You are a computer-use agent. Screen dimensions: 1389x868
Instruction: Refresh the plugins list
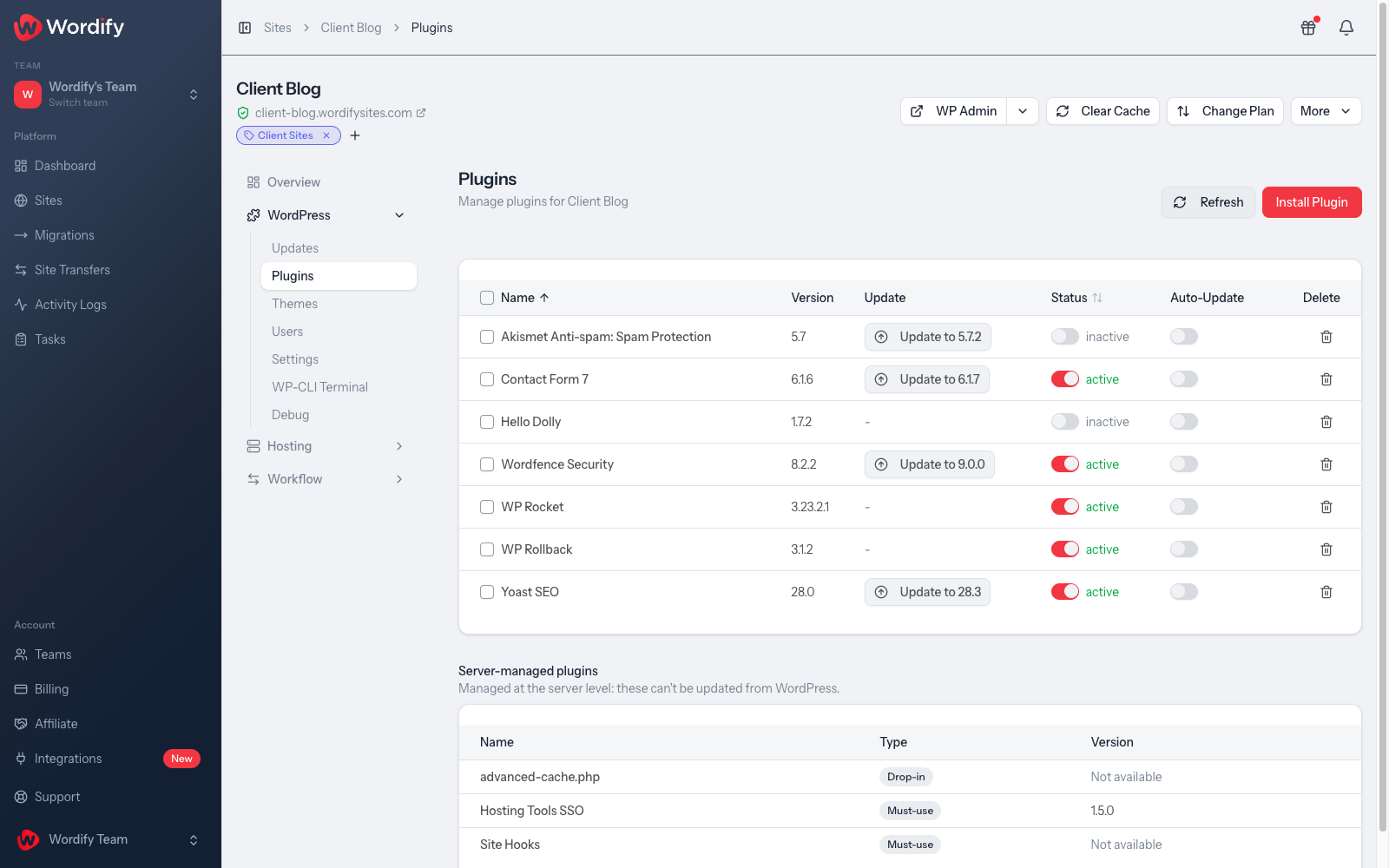click(x=1208, y=202)
